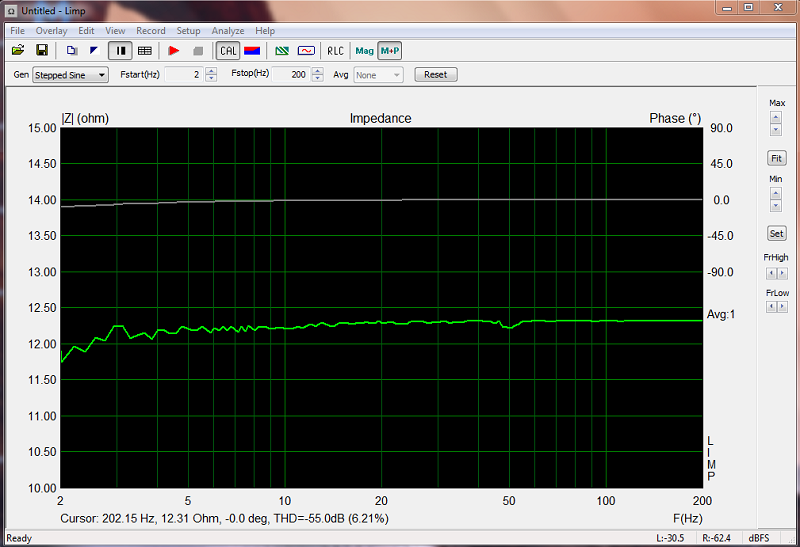Click the green impedance curve near 50 Hz

point(509,327)
